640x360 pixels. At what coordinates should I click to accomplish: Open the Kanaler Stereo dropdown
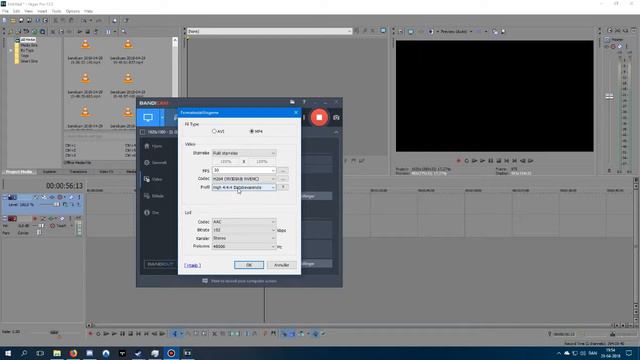click(244, 238)
